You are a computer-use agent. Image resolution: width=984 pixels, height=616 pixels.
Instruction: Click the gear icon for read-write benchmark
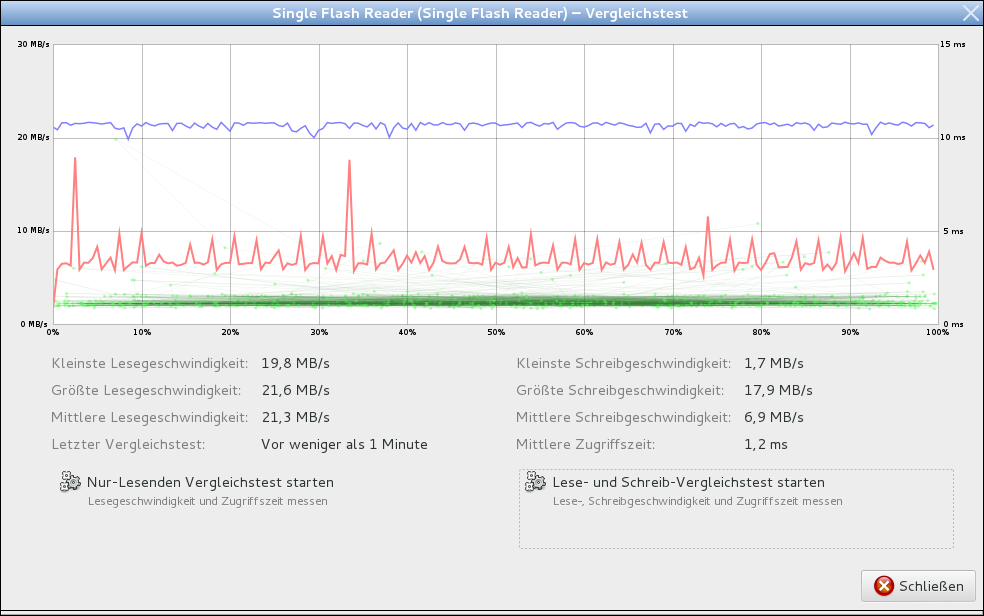tap(535, 483)
